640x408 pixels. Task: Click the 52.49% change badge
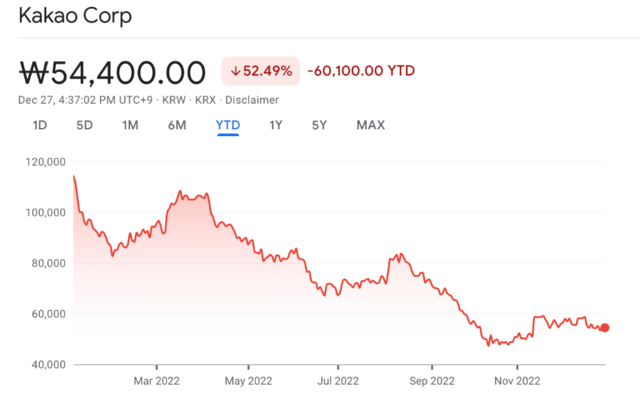tap(260, 71)
